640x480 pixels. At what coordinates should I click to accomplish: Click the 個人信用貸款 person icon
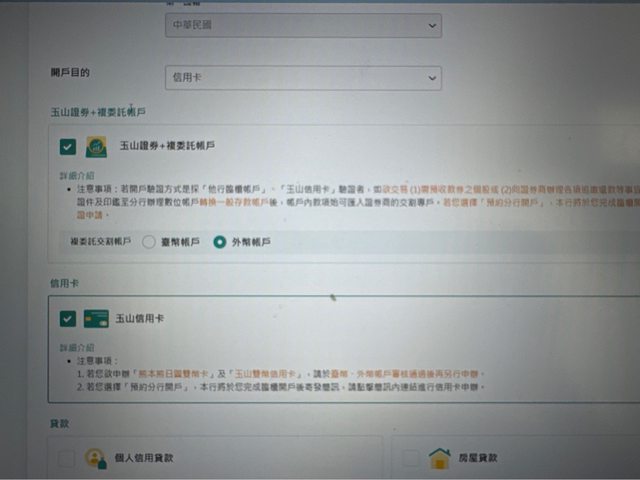[96, 458]
